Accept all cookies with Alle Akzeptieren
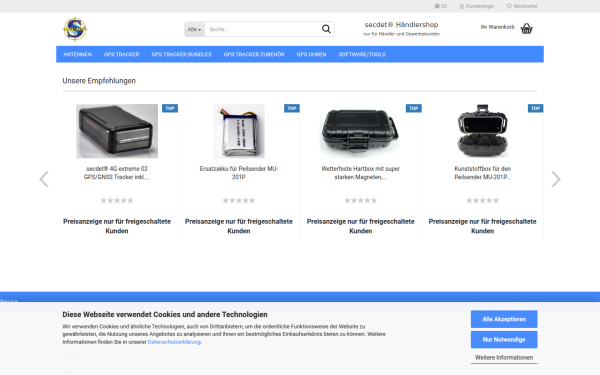This screenshot has width=600, height=375. 504,319
